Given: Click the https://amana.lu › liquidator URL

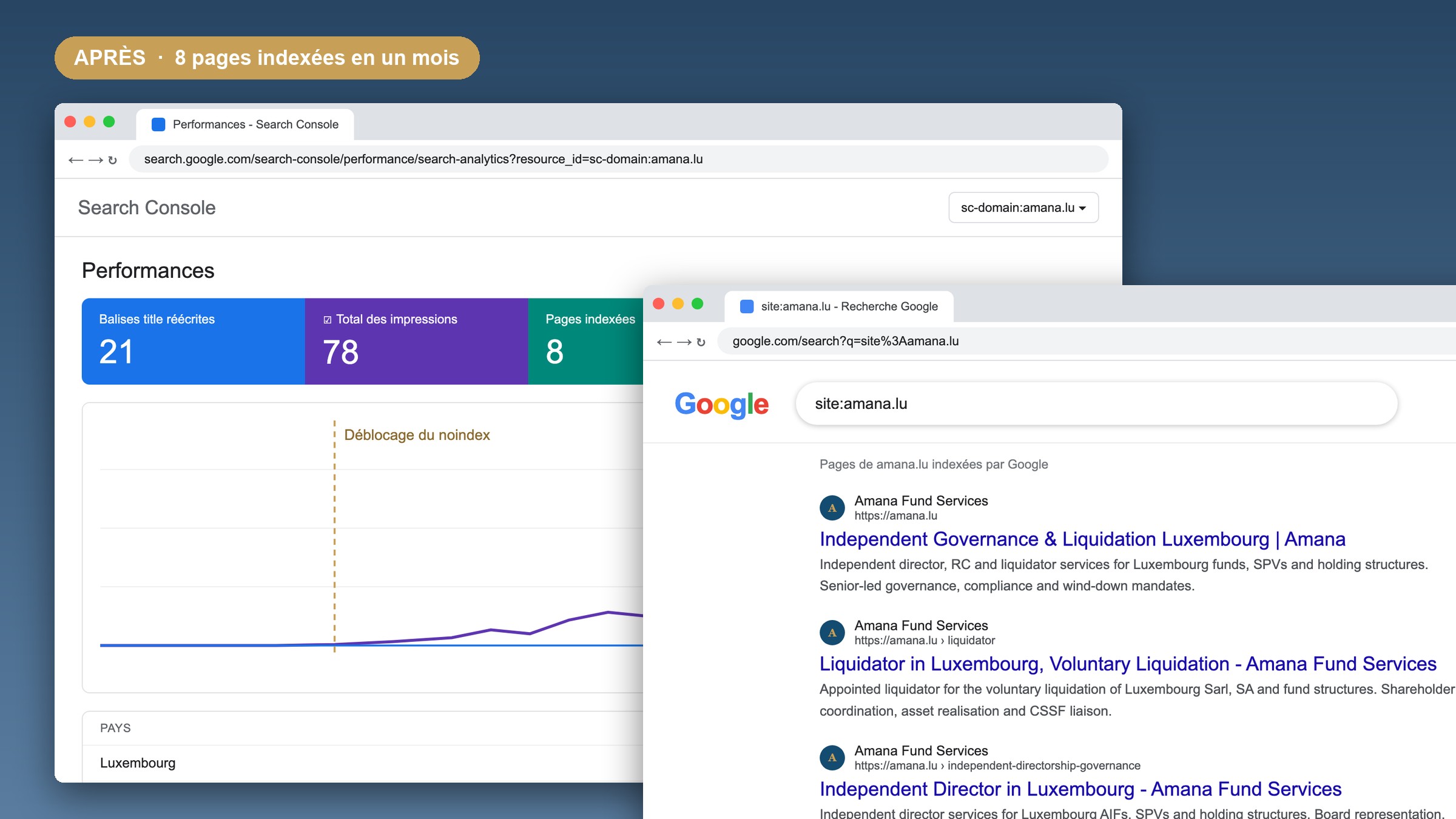Looking at the screenshot, I should [x=925, y=640].
